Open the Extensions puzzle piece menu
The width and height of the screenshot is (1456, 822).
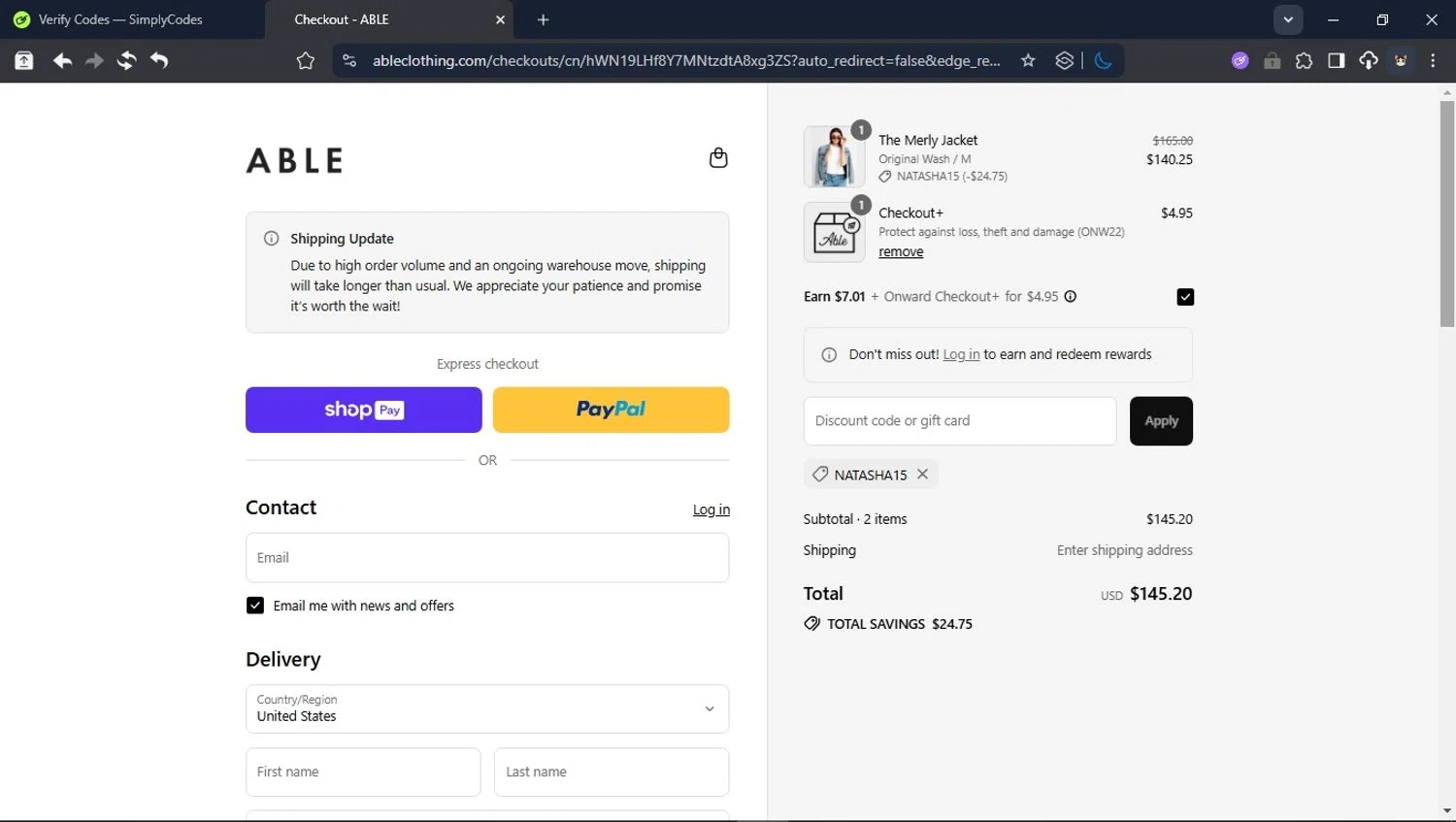[1304, 61]
